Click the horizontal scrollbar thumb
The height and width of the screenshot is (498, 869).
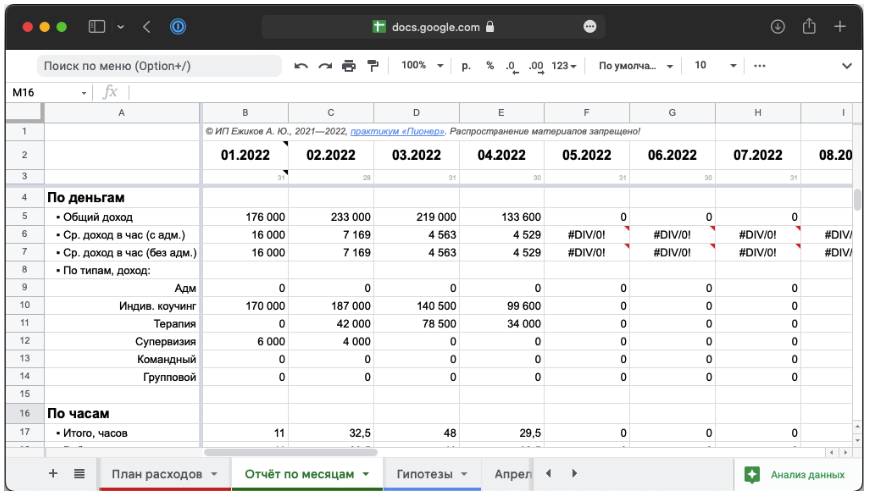291,453
